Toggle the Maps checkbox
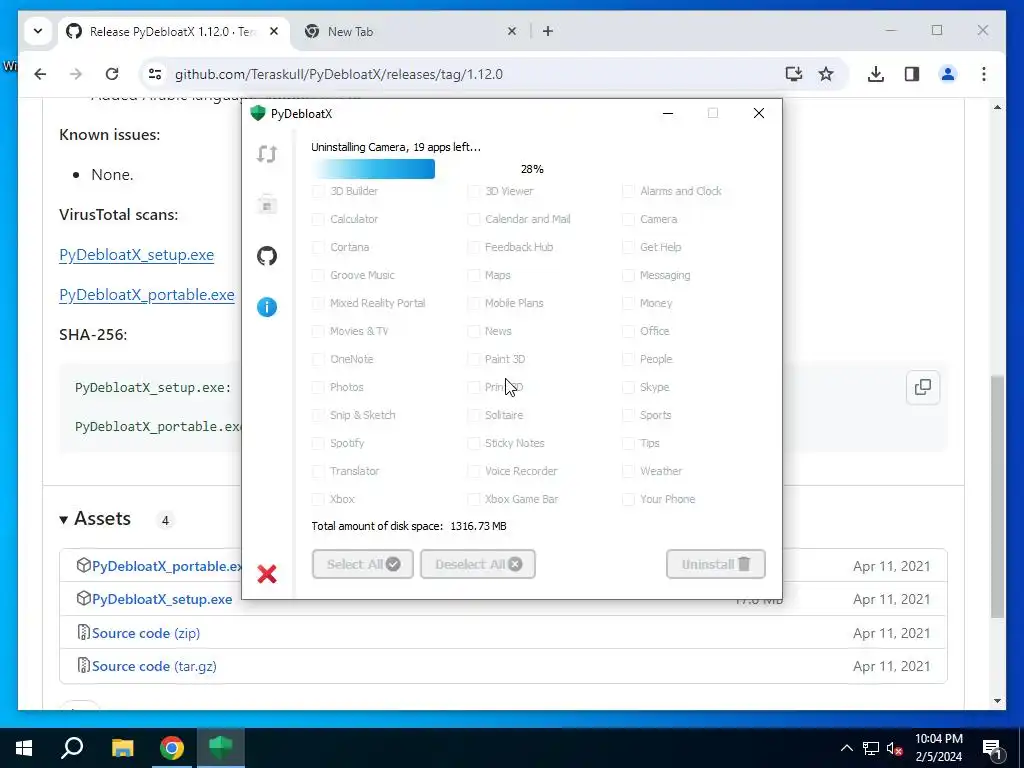The height and width of the screenshot is (768, 1024). tap(473, 276)
